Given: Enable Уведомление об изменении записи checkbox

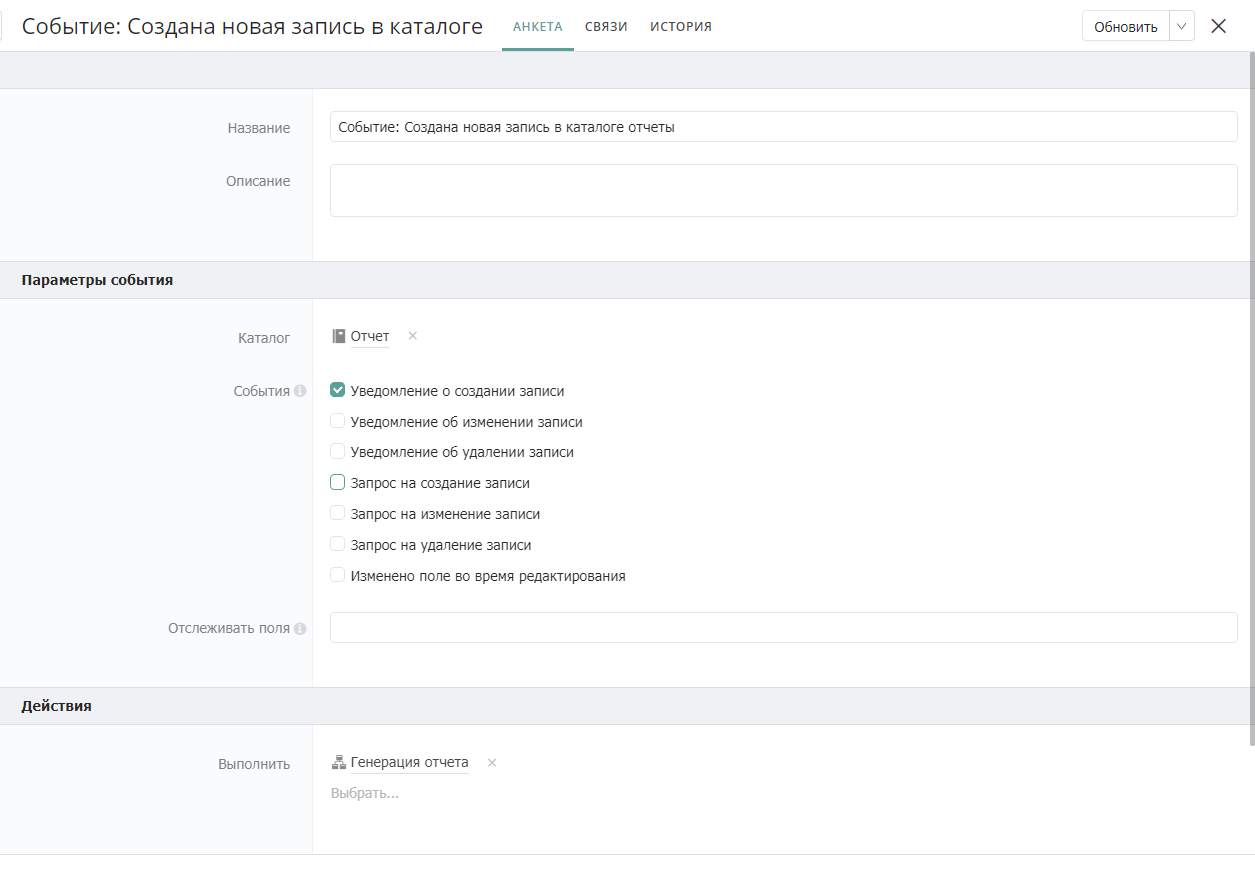Looking at the screenshot, I should (x=338, y=421).
